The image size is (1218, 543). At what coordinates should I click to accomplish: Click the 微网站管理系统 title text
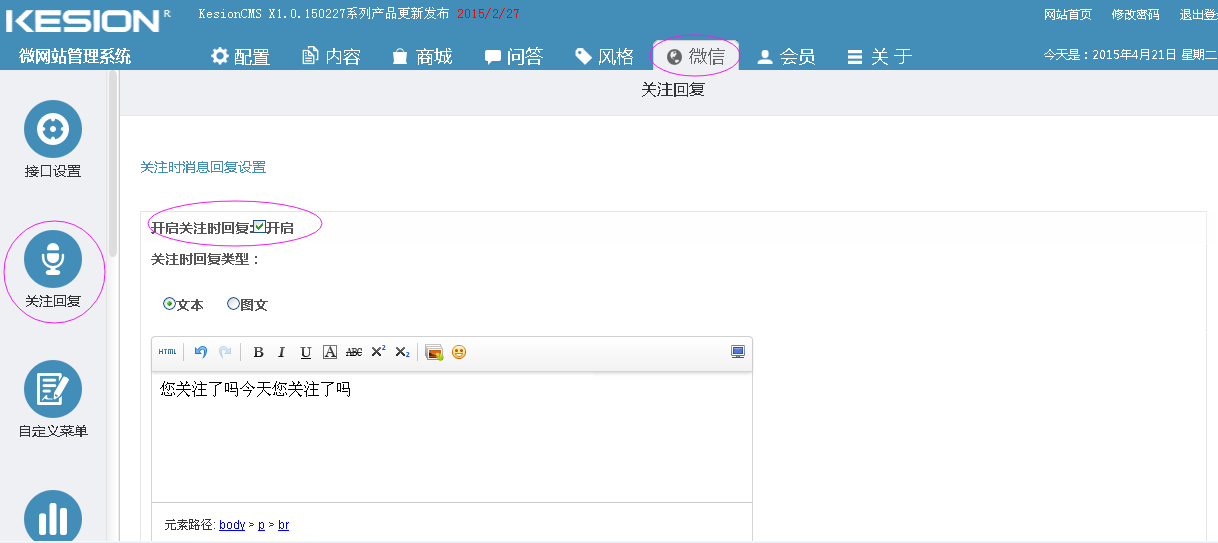[75, 56]
